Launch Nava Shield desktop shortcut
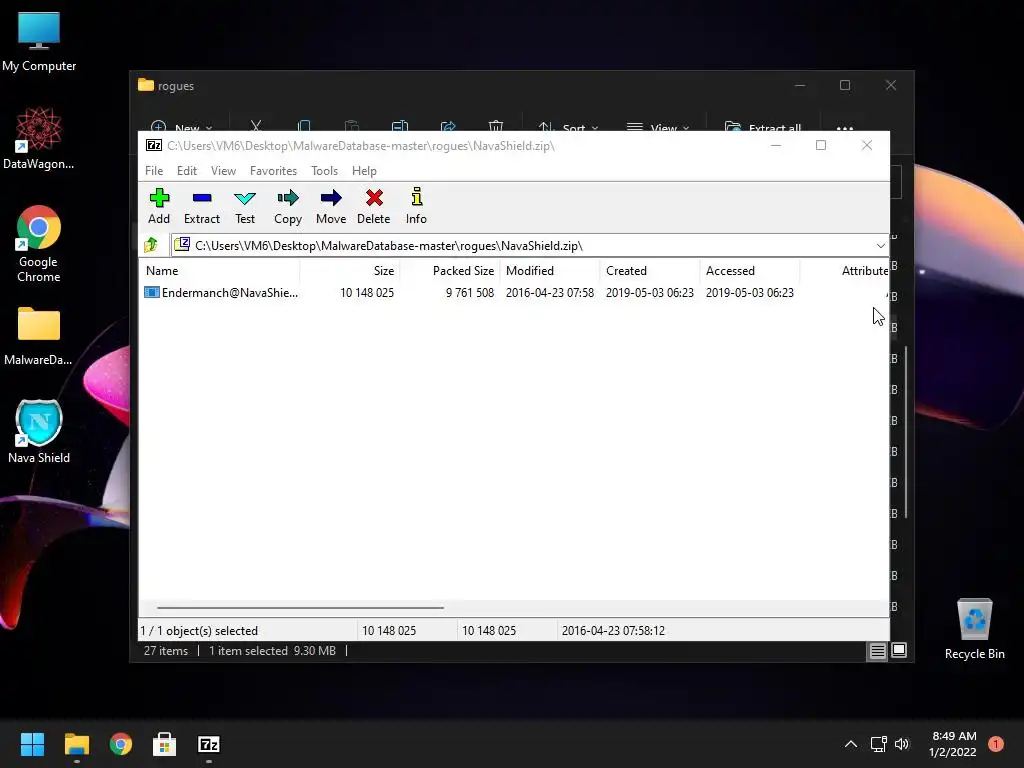 39,432
